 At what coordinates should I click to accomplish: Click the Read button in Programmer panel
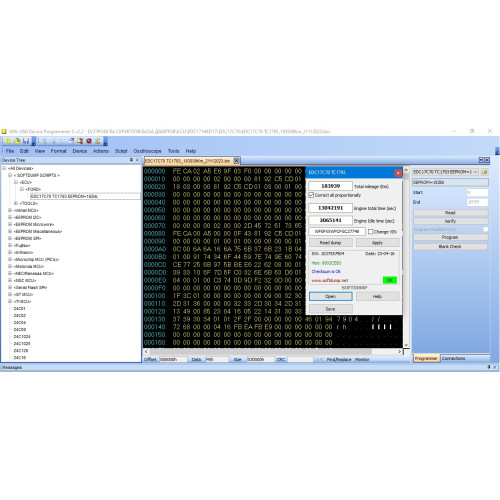451,213
